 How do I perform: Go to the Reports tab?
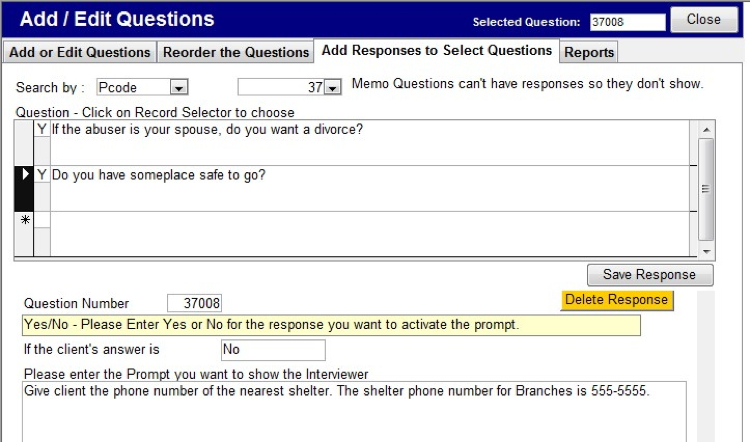click(588, 52)
